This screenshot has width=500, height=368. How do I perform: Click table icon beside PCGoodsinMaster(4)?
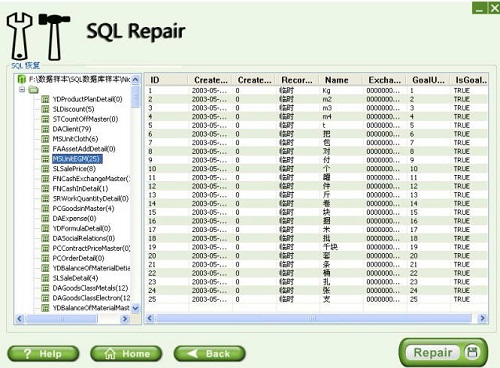click(x=45, y=209)
